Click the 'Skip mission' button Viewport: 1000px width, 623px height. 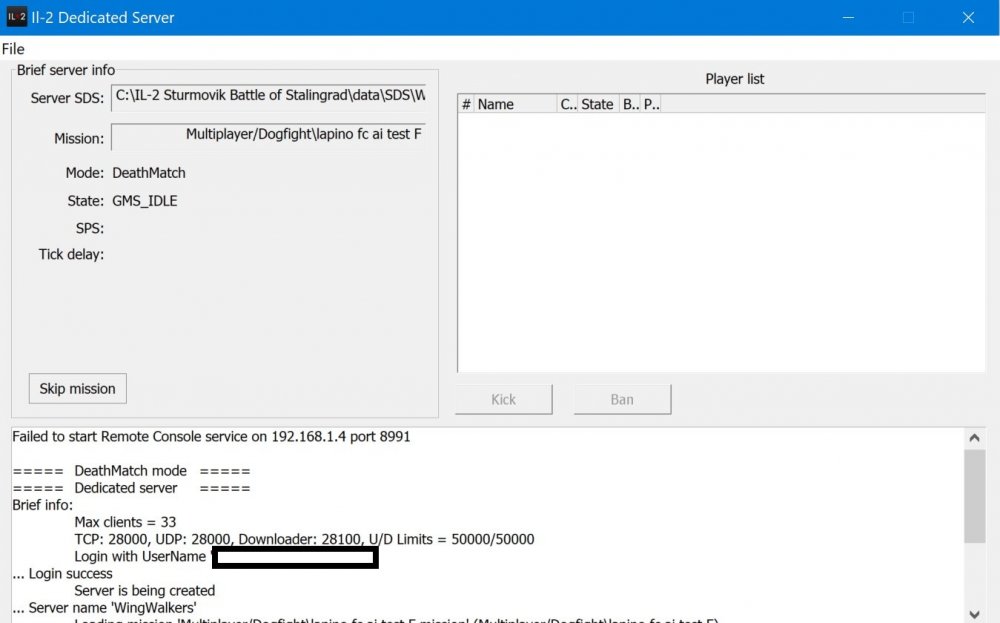pyautogui.click(x=77, y=388)
